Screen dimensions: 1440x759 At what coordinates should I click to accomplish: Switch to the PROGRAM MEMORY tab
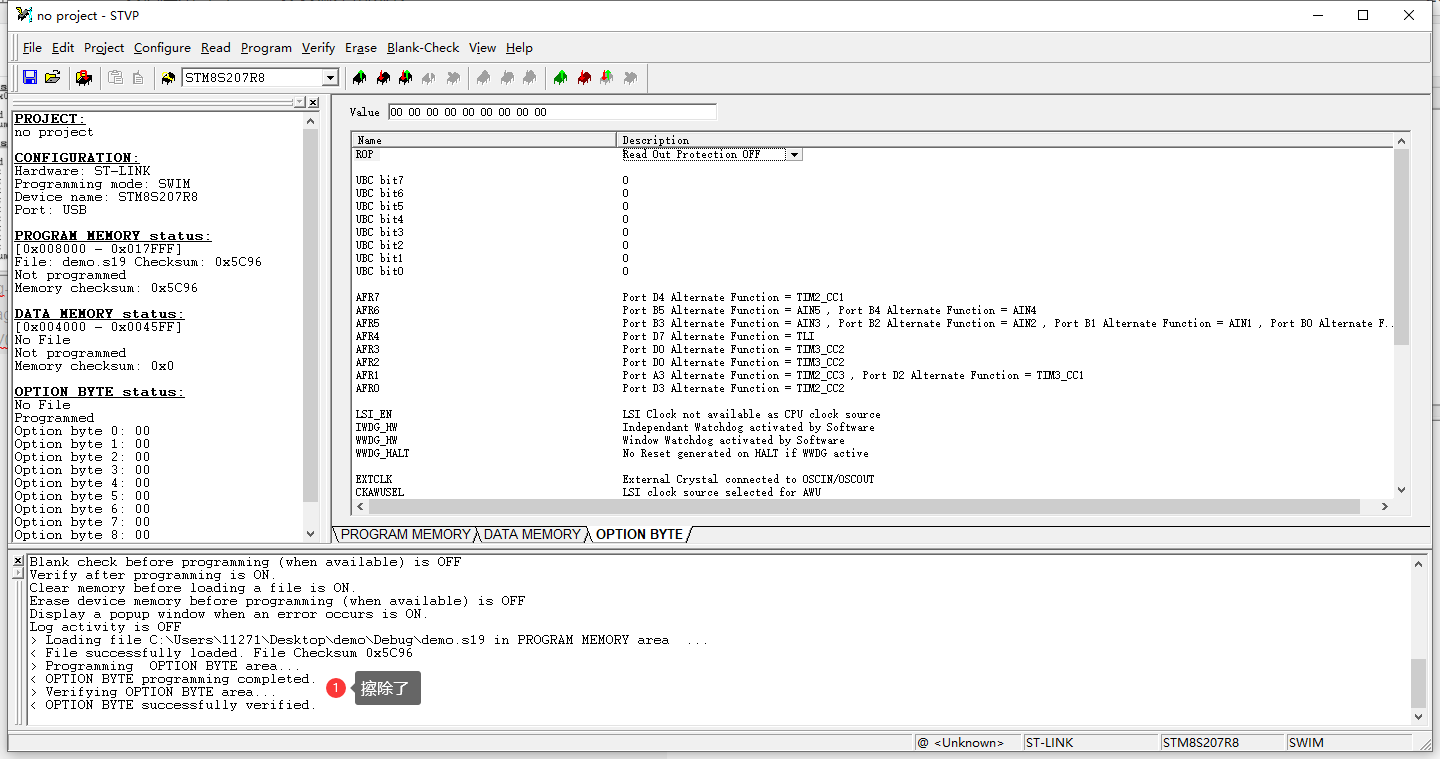[x=405, y=535]
